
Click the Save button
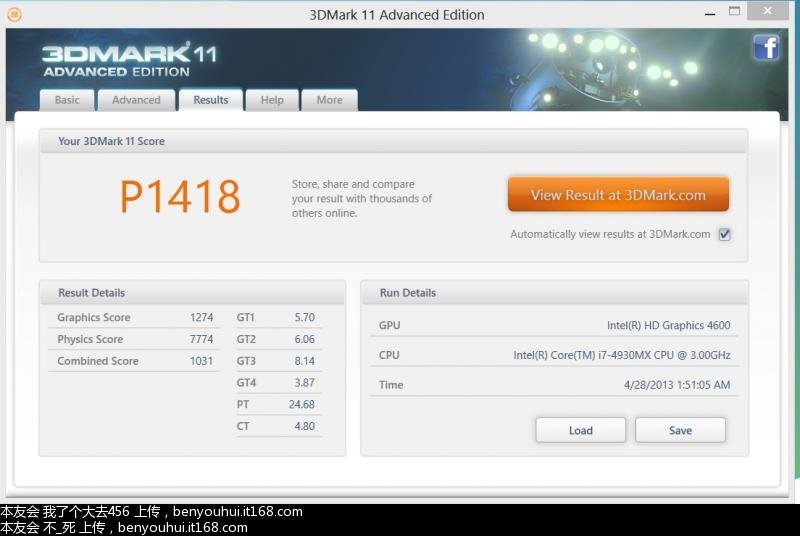click(680, 430)
